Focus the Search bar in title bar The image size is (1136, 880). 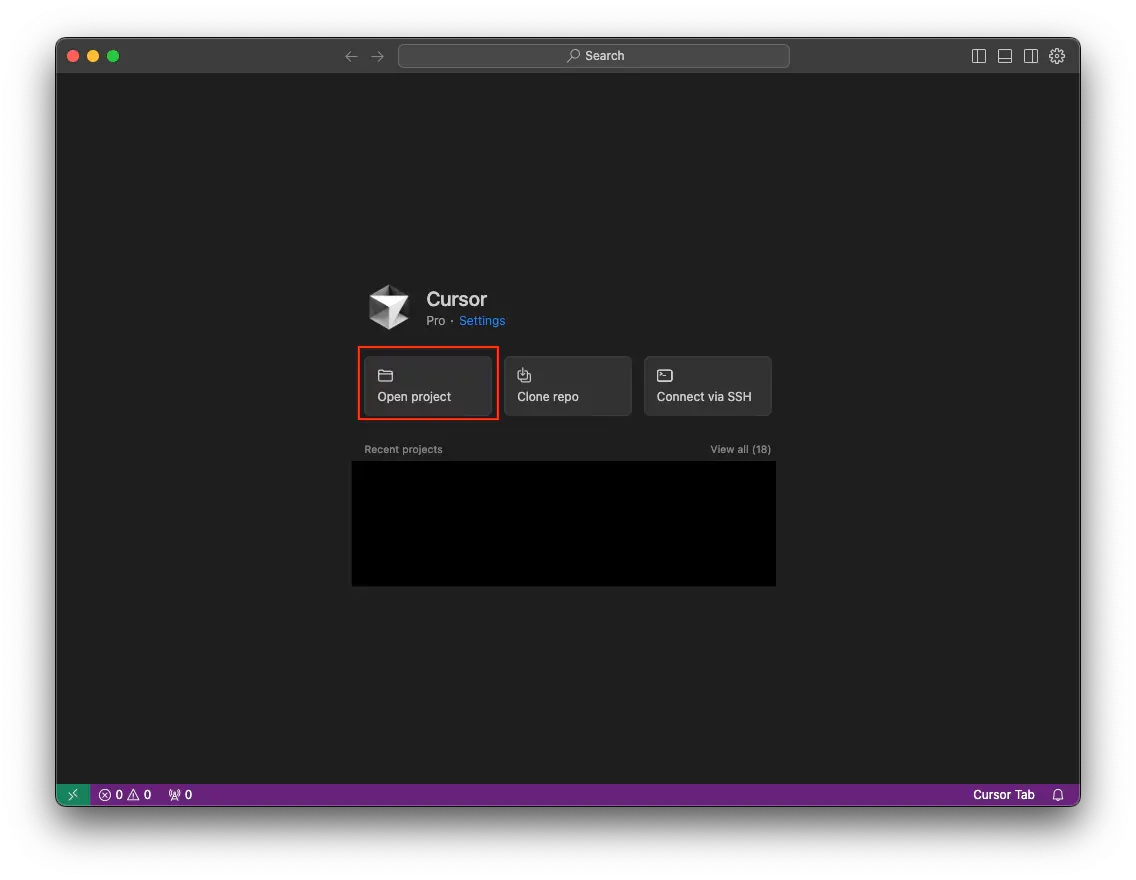(593, 56)
